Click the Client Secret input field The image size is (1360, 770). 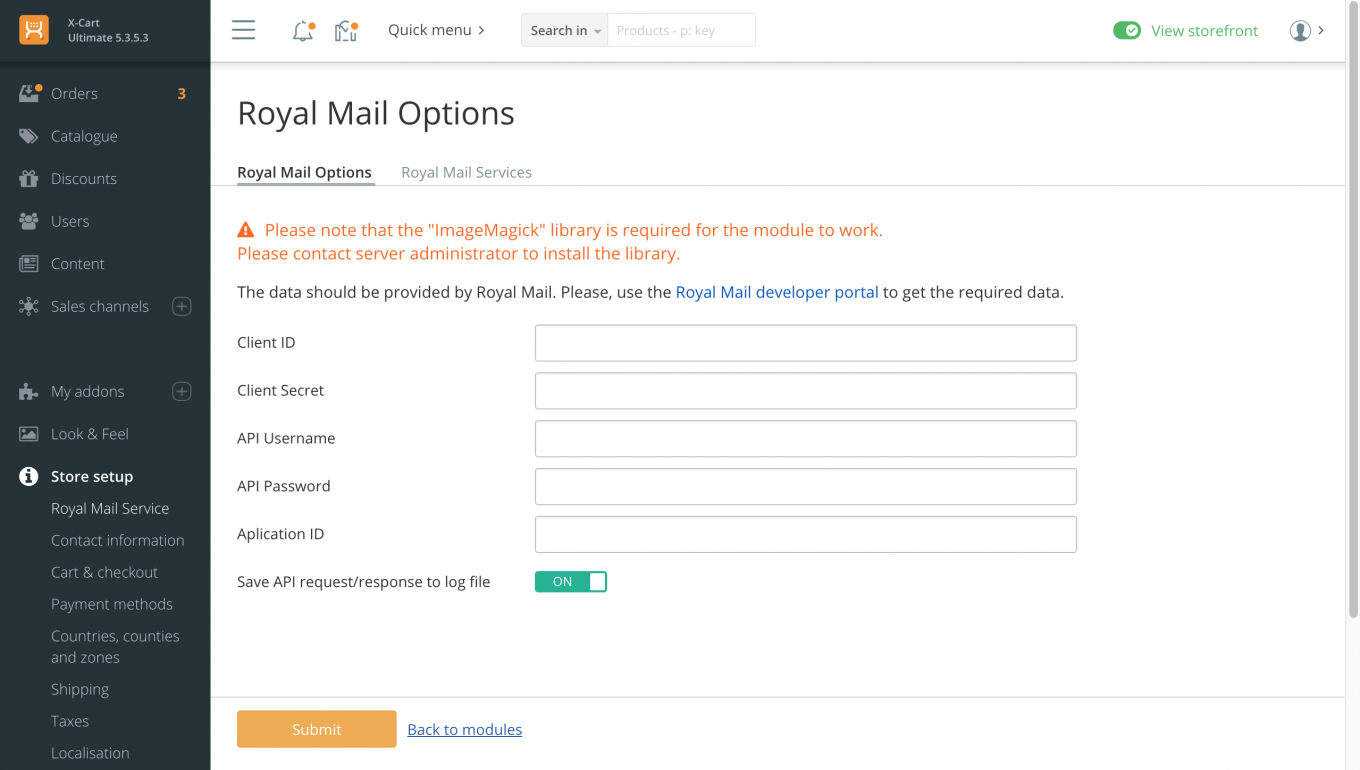(x=806, y=391)
